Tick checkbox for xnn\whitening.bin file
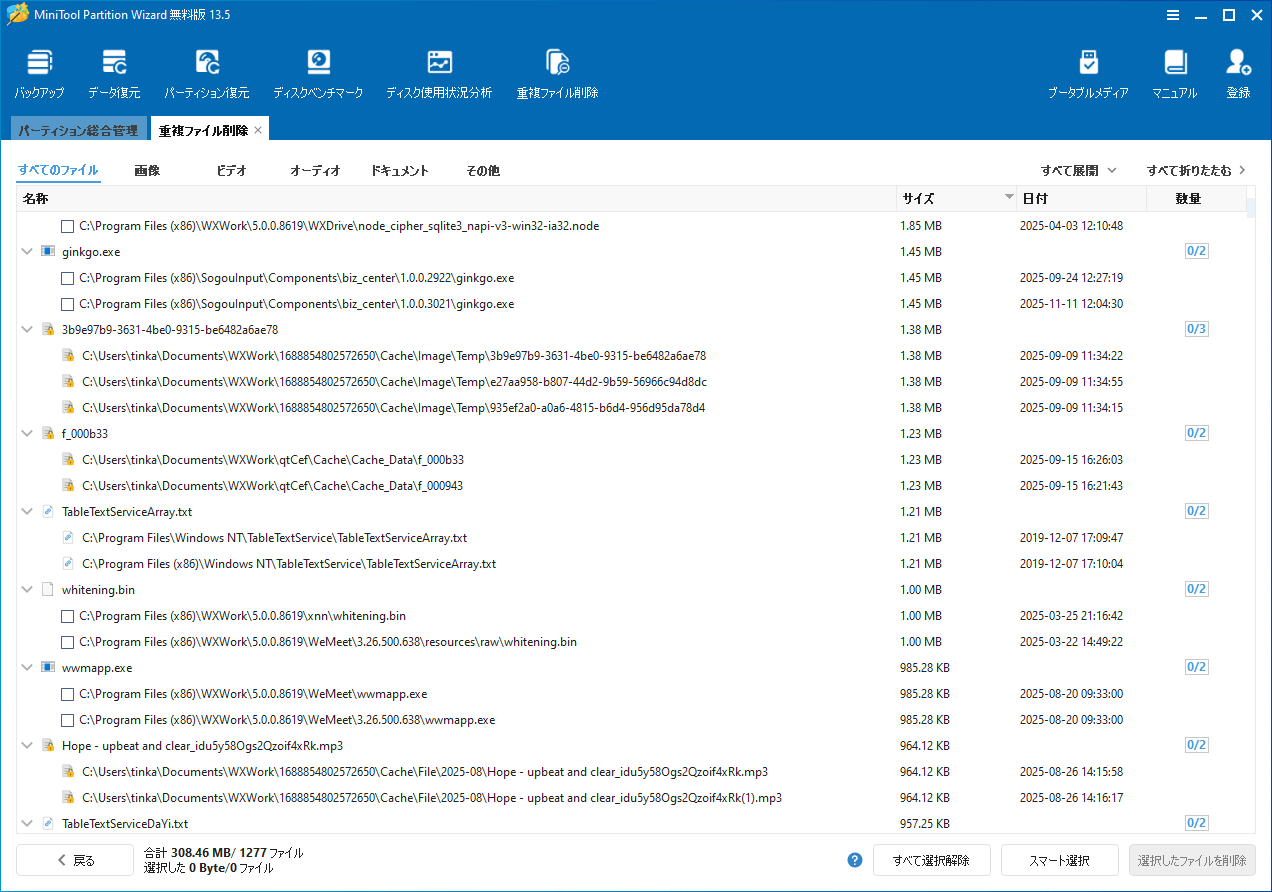1272x892 pixels. (x=68, y=616)
